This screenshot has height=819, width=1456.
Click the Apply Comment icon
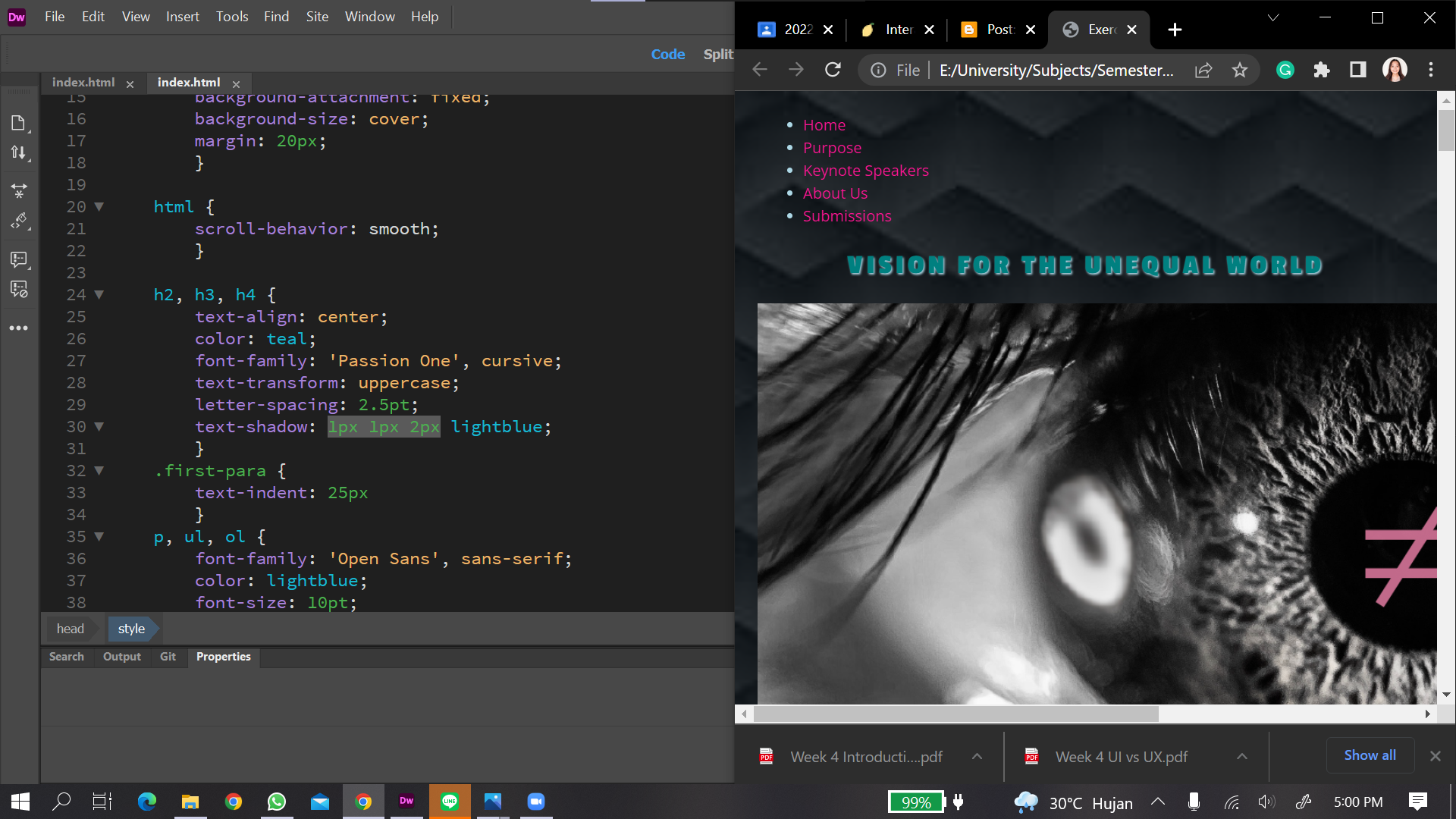pos(19,259)
